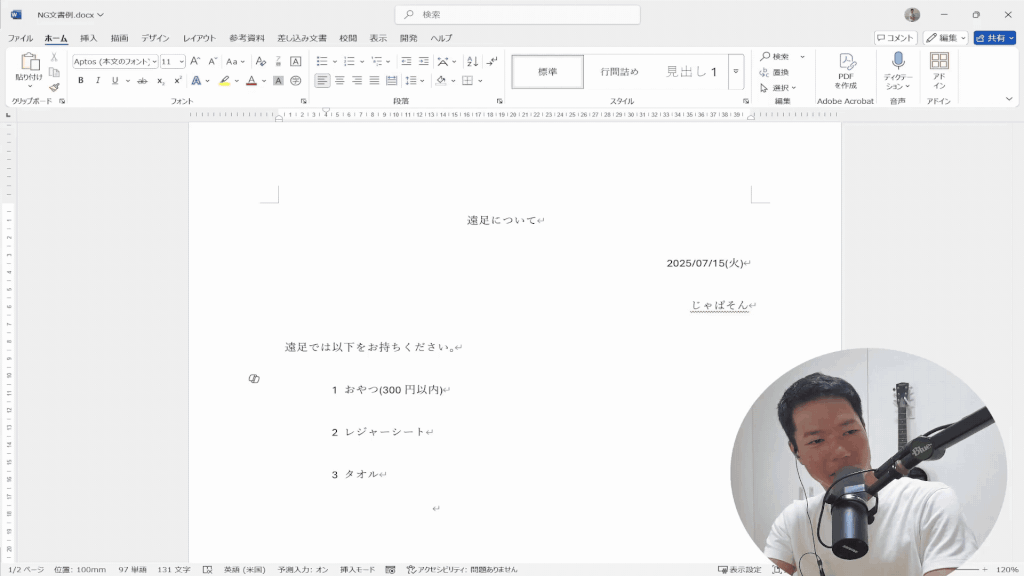This screenshot has width=1024, height=576.
Task: Apply the Standard (標準) style
Action: pos(547,71)
